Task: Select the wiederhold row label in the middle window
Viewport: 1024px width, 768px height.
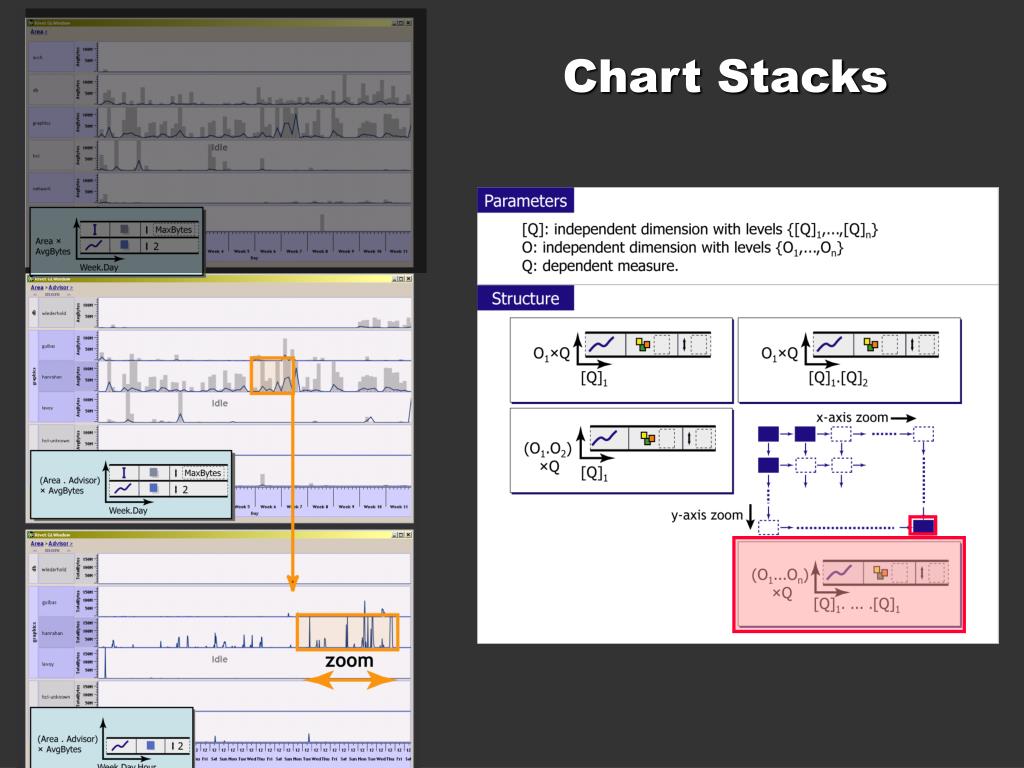Action: [54, 313]
